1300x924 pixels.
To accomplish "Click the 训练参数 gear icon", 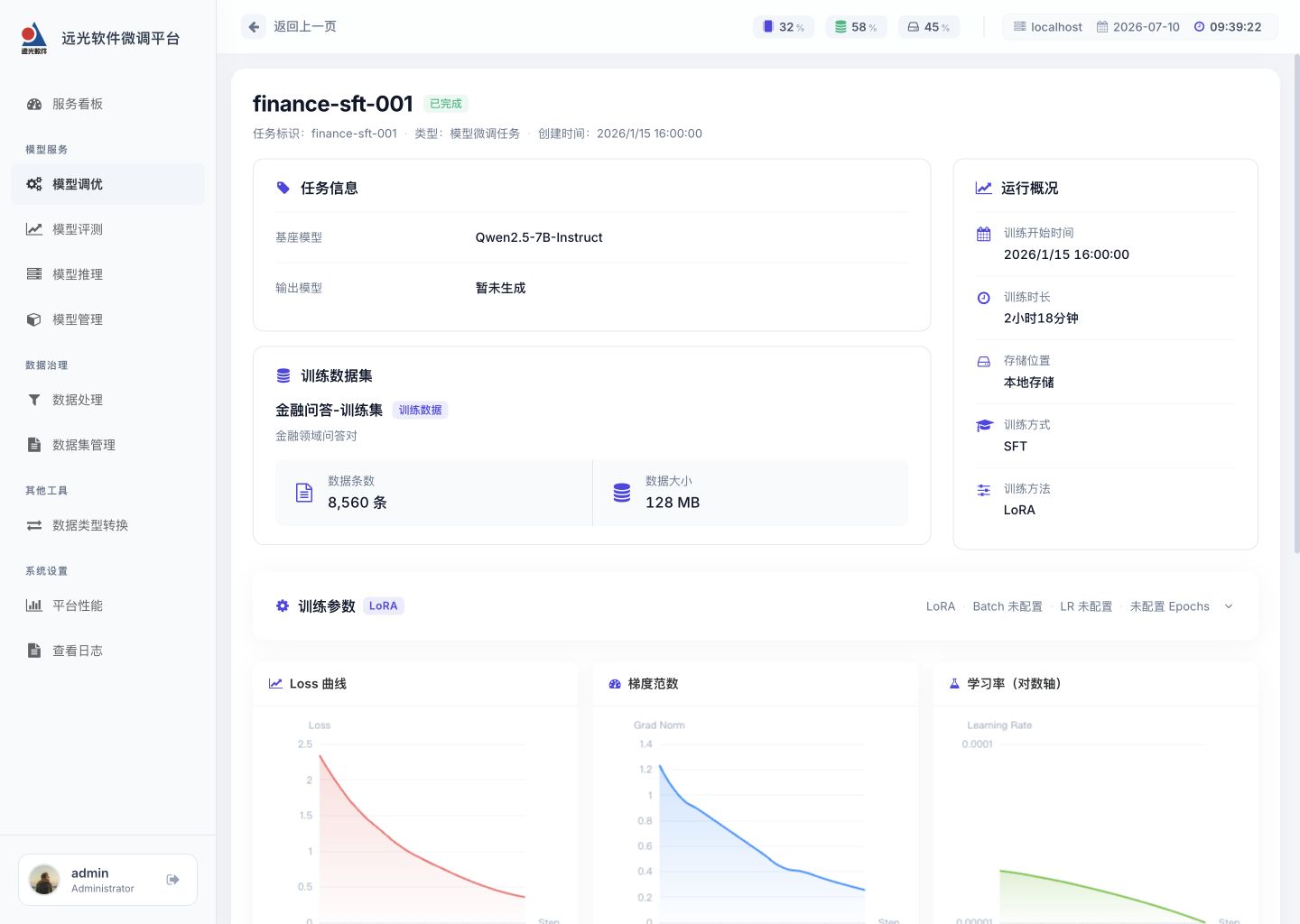I will point(283,606).
